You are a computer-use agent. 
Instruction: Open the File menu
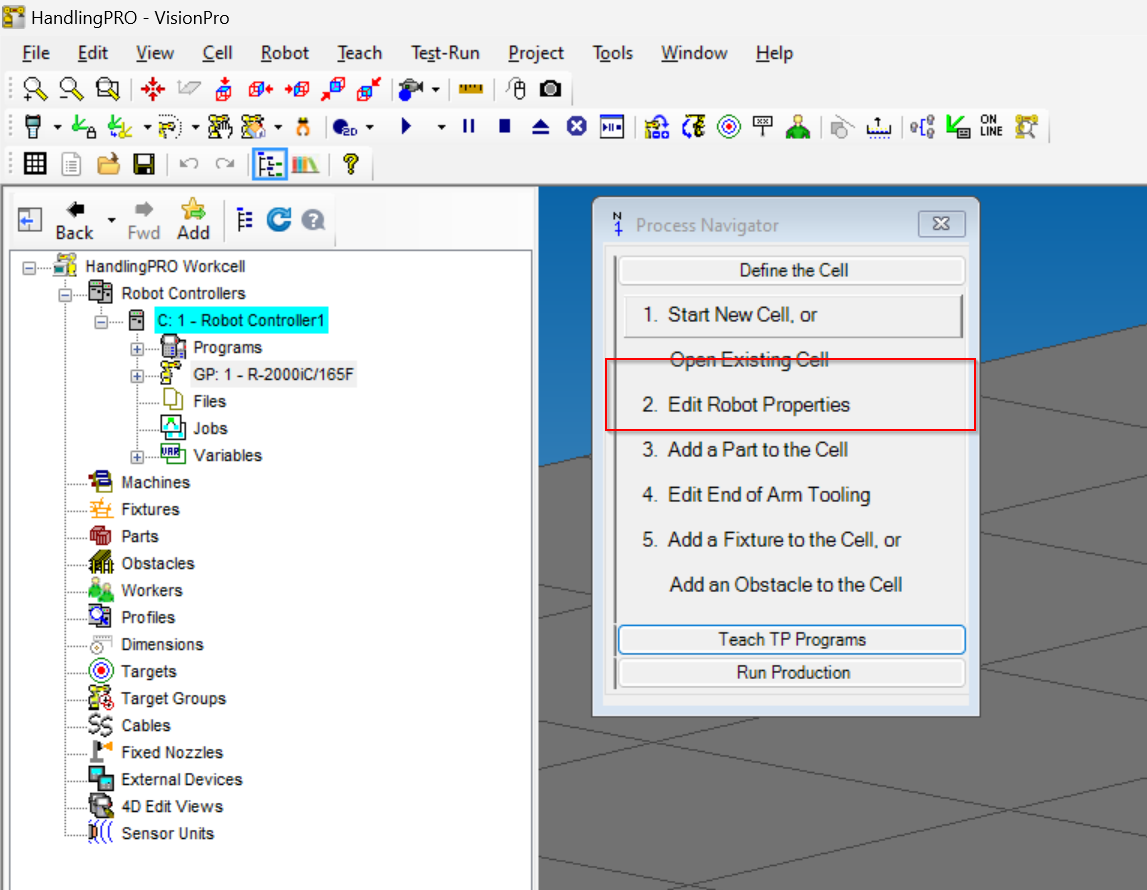[36, 53]
